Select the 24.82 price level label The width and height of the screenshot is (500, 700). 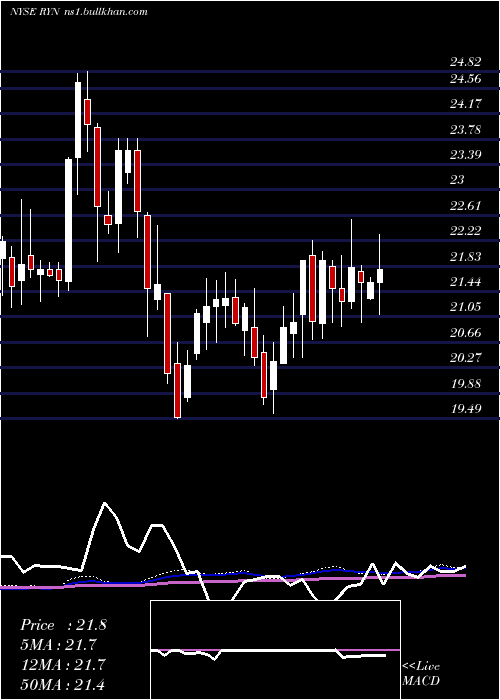click(465, 62)
